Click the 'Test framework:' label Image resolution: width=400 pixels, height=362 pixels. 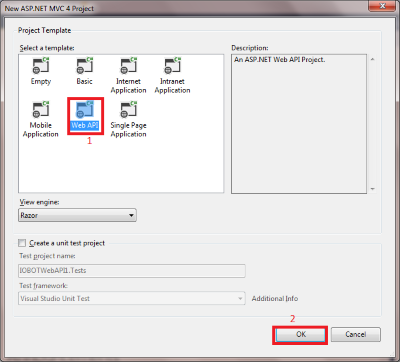43,286
